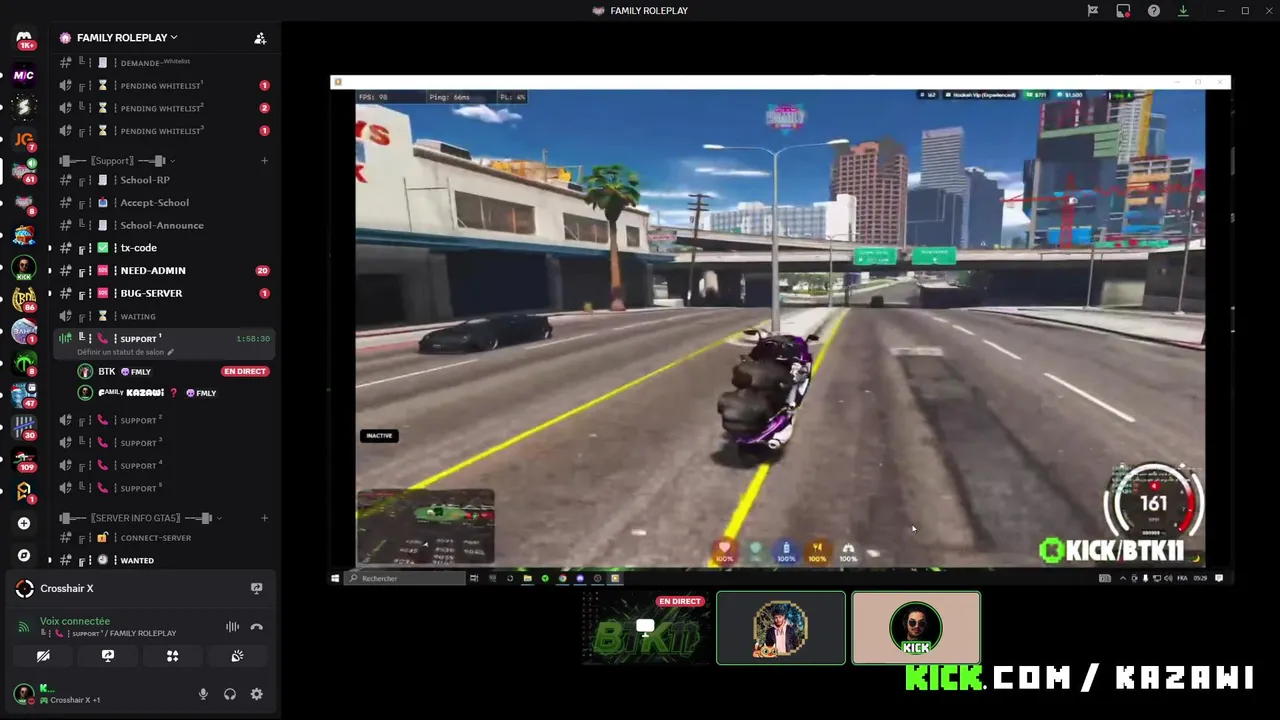Join PENDING WHITELIST 1 channel
This screenshot has width=1280, height=720.
tap(164, 85)
